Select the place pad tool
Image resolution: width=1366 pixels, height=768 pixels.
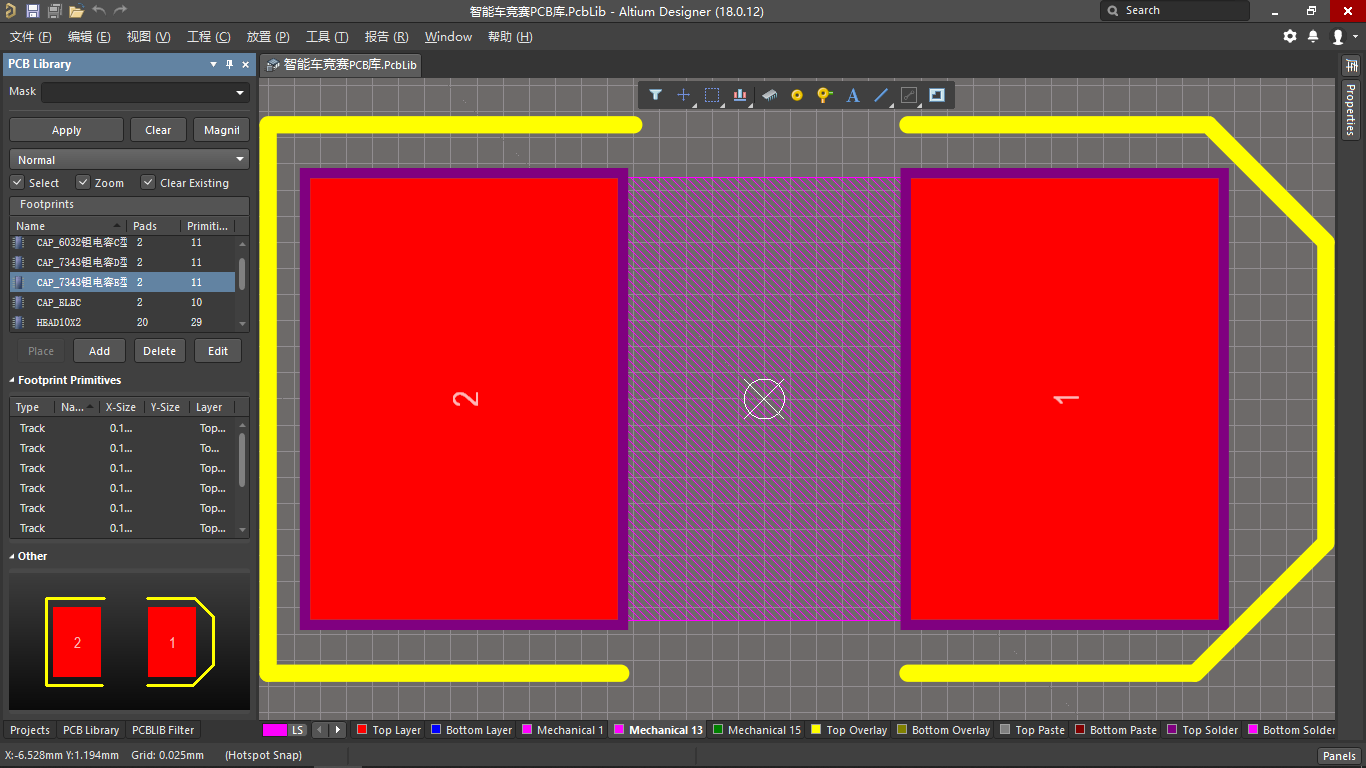(797, 95)
